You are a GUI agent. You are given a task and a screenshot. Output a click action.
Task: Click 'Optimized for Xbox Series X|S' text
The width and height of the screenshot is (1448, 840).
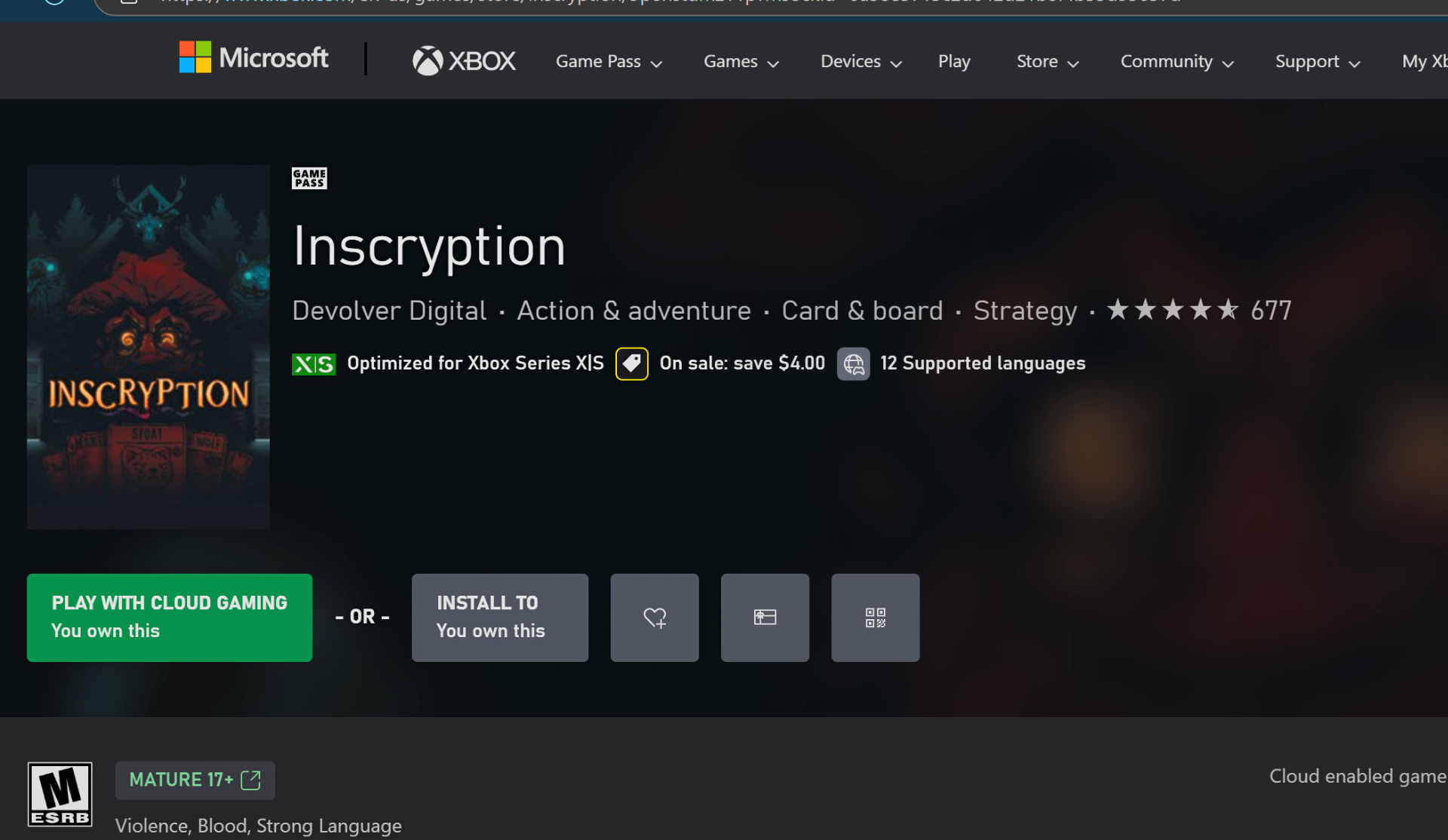[475, 363]
